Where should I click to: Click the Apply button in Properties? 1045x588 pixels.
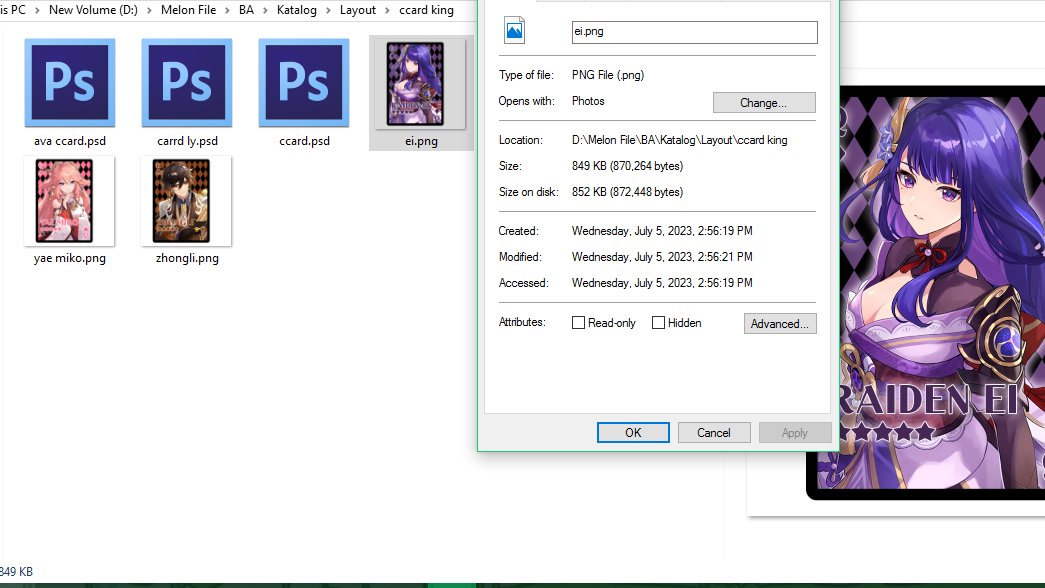(794, 433)
